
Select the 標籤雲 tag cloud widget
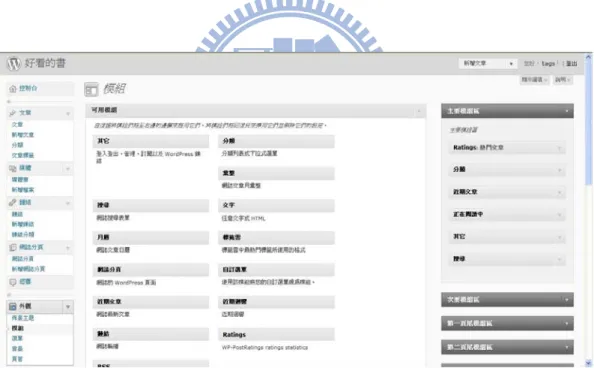click(x=276, y=238)
